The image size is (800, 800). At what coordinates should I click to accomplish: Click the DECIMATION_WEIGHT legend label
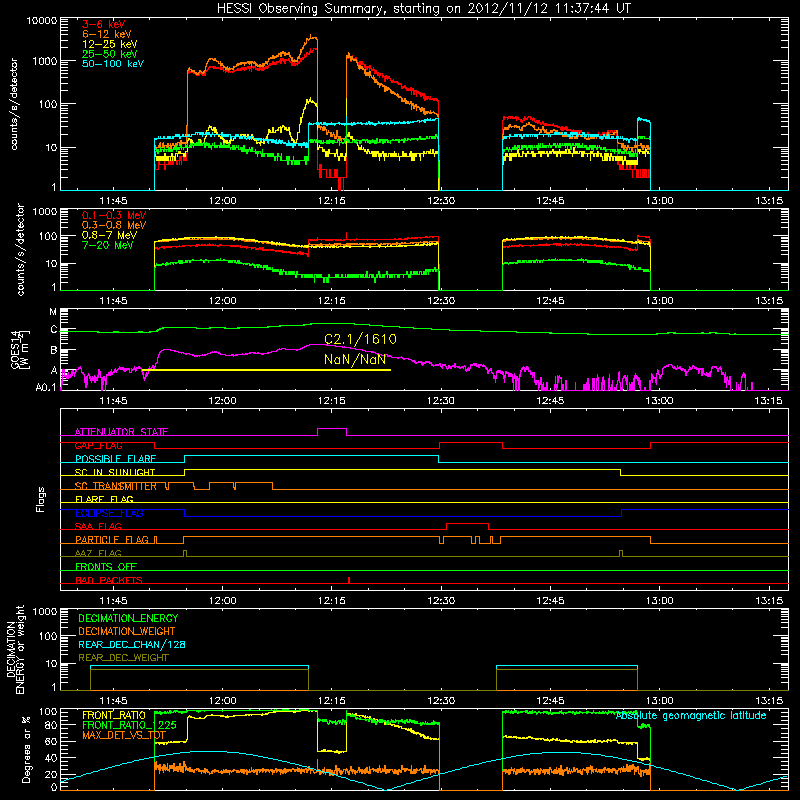tap(127, 631)
